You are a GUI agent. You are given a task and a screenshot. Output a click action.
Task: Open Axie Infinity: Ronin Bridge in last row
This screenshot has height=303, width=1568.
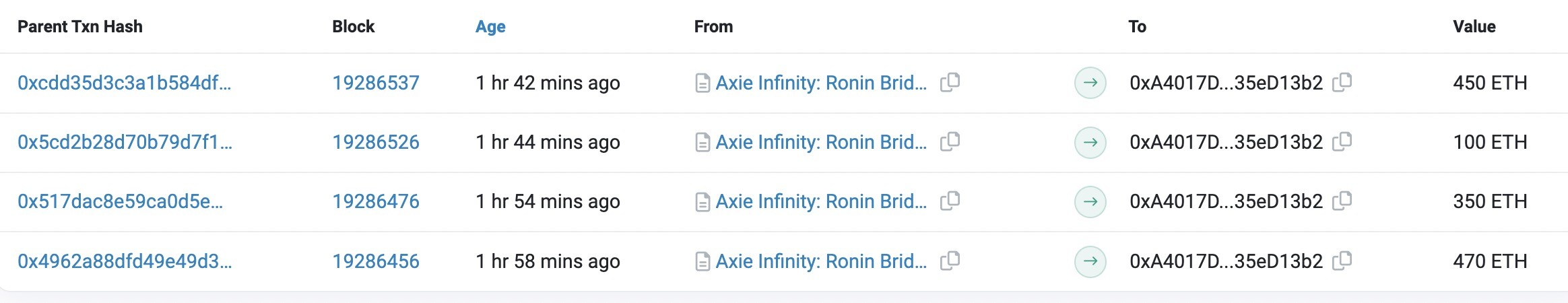[821, 261]
